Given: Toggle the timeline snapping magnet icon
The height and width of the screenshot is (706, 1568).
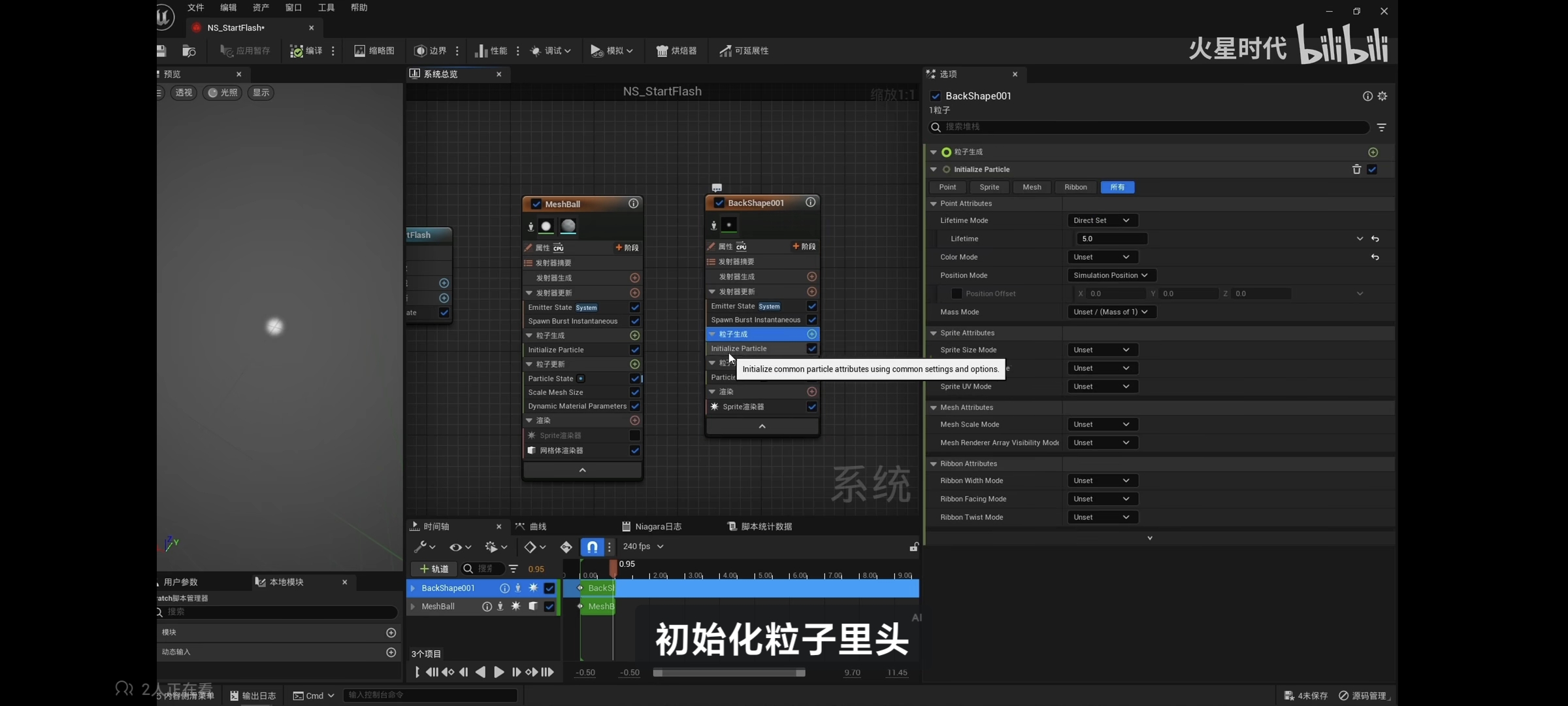Looking at the screenshot, I should tap(592, 546).
